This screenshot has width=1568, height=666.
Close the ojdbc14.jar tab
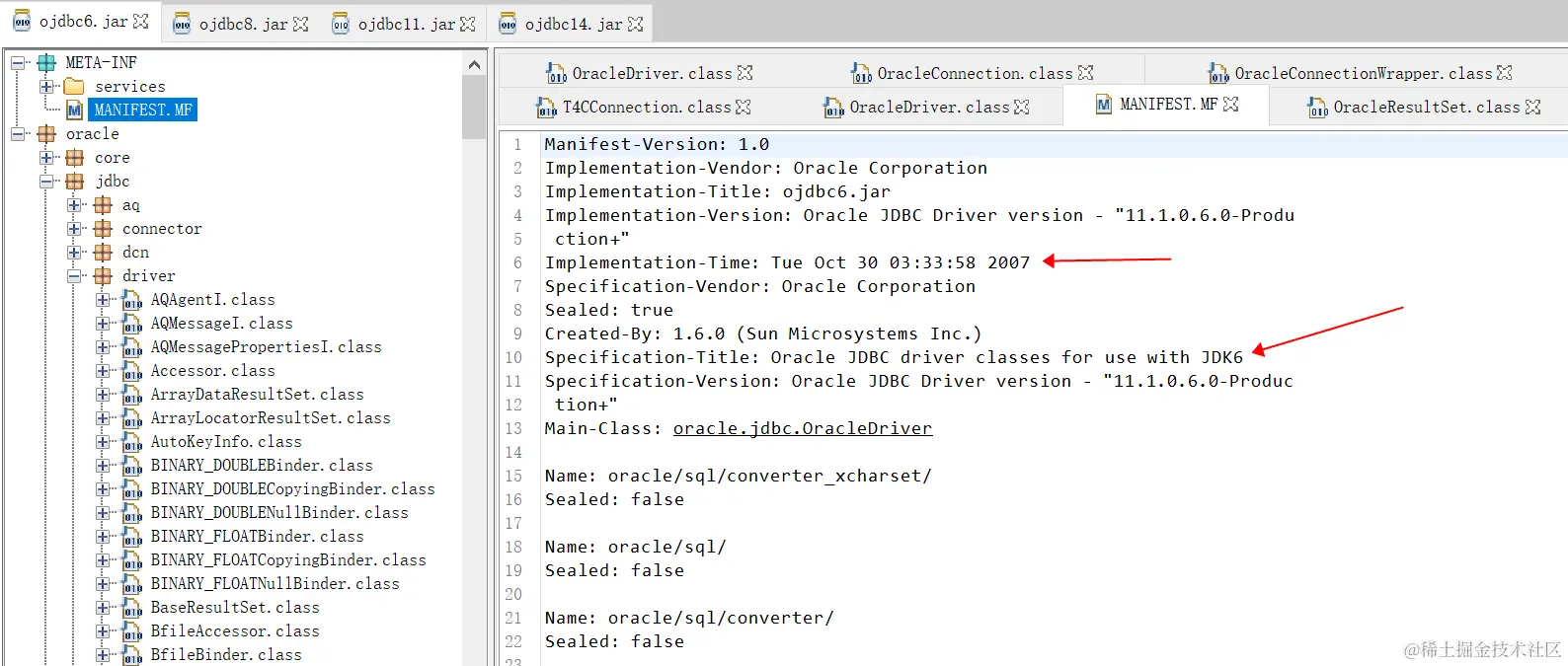tap(635, 24)
